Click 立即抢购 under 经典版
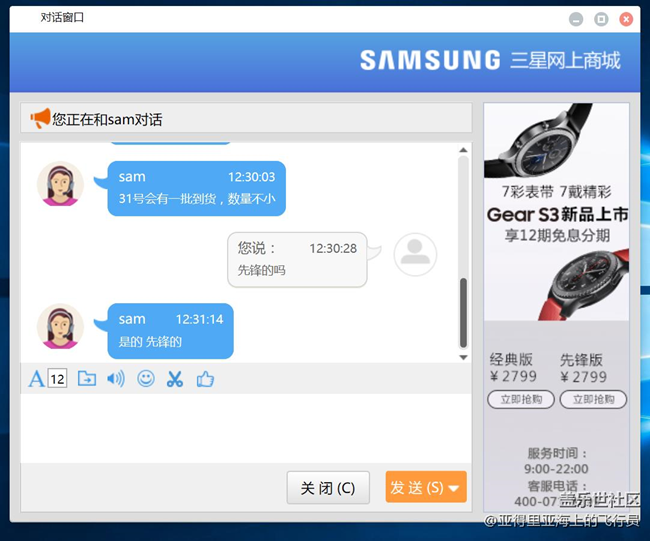 pos(520,400)
